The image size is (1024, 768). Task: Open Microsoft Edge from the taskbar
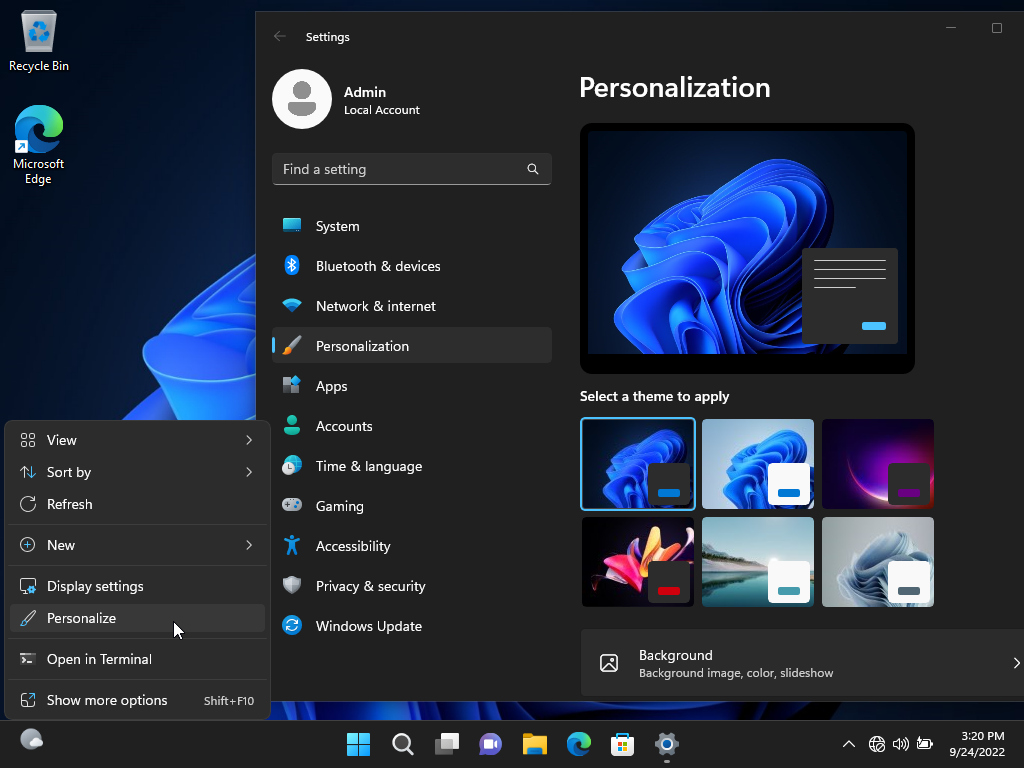[579, 744]
